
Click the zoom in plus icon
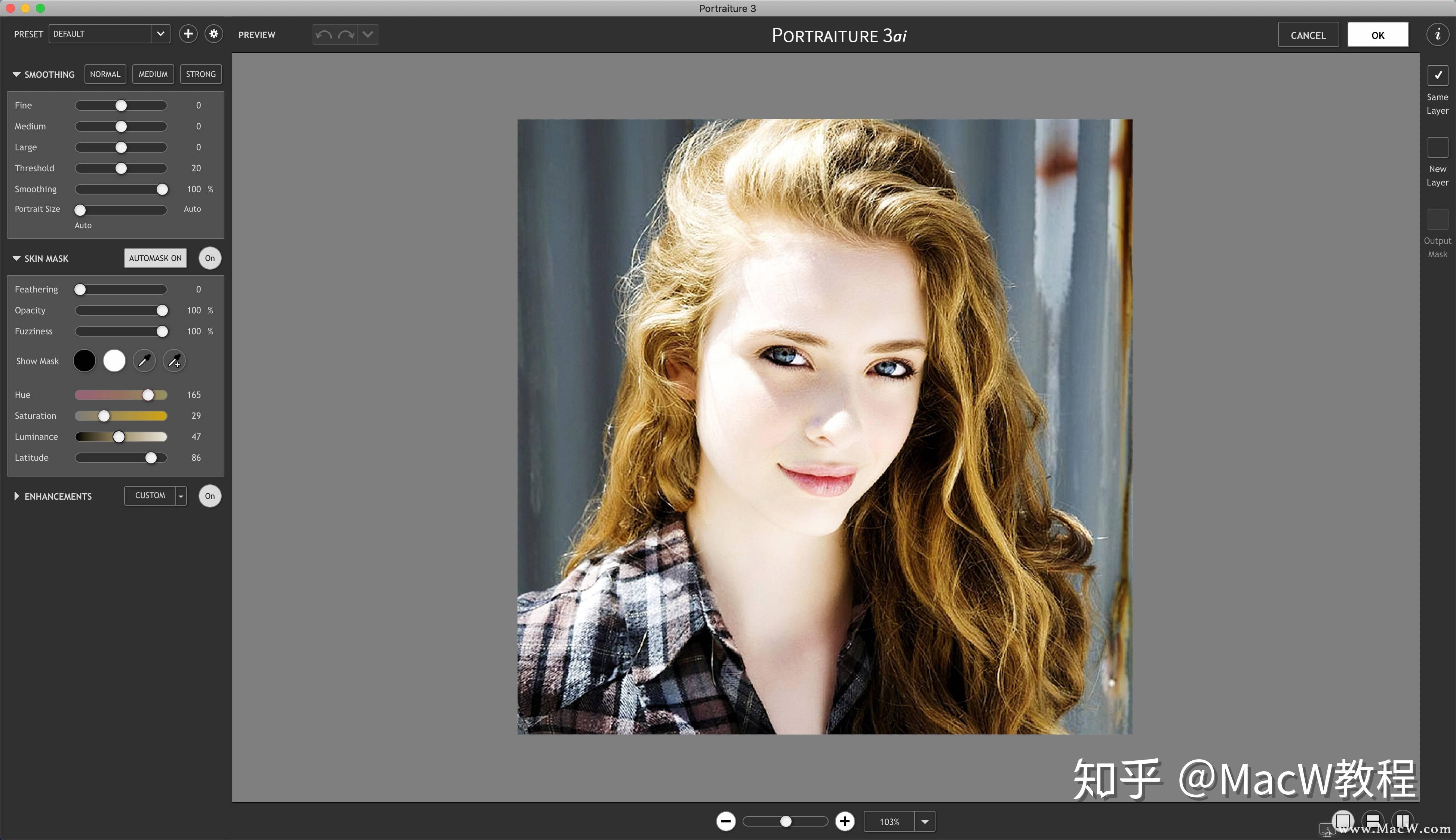(845, 821)
